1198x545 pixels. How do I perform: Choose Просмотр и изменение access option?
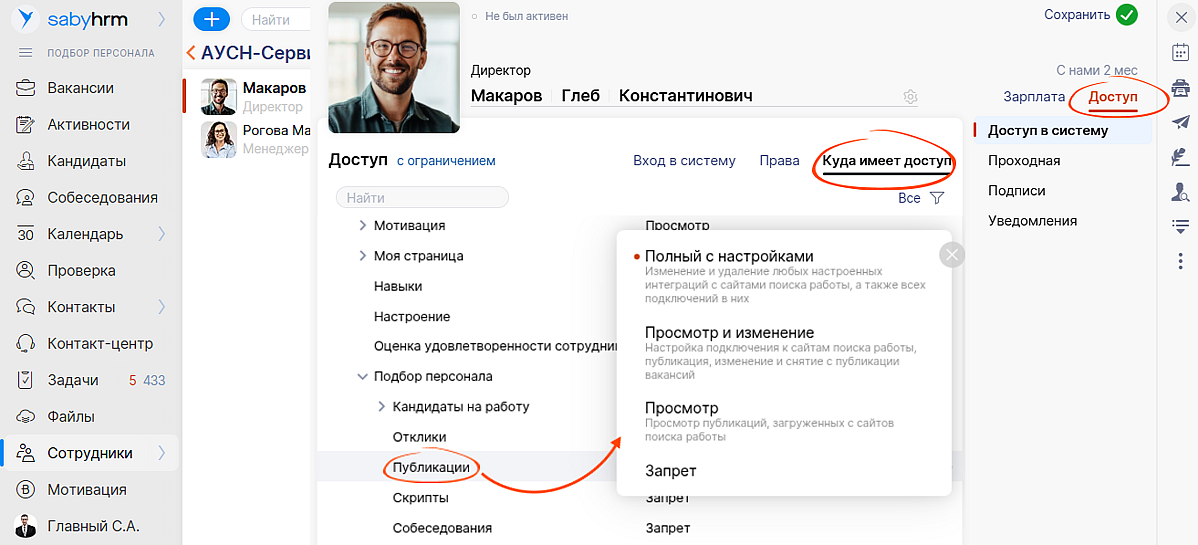pyautogui.click(x=729, y=332)
